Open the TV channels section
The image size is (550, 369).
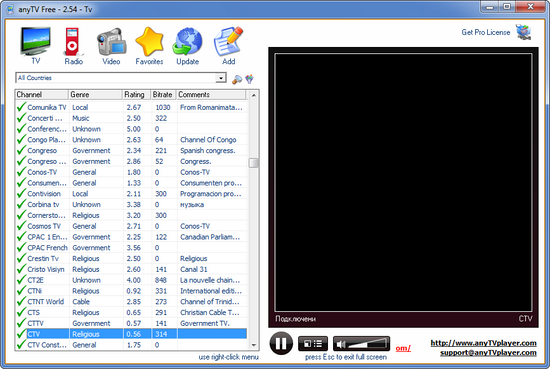[x=35, y=45]
